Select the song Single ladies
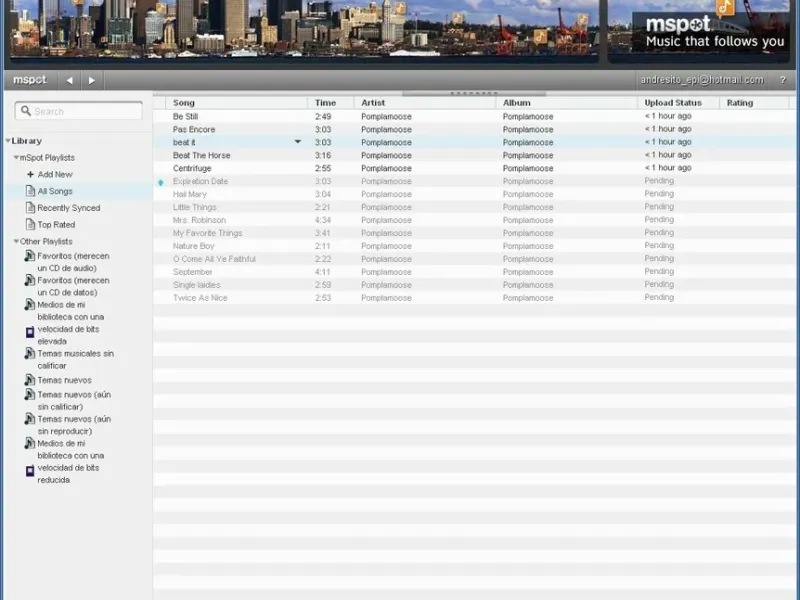The width and height of the screenshot is (800, 600). click(196, 285)
